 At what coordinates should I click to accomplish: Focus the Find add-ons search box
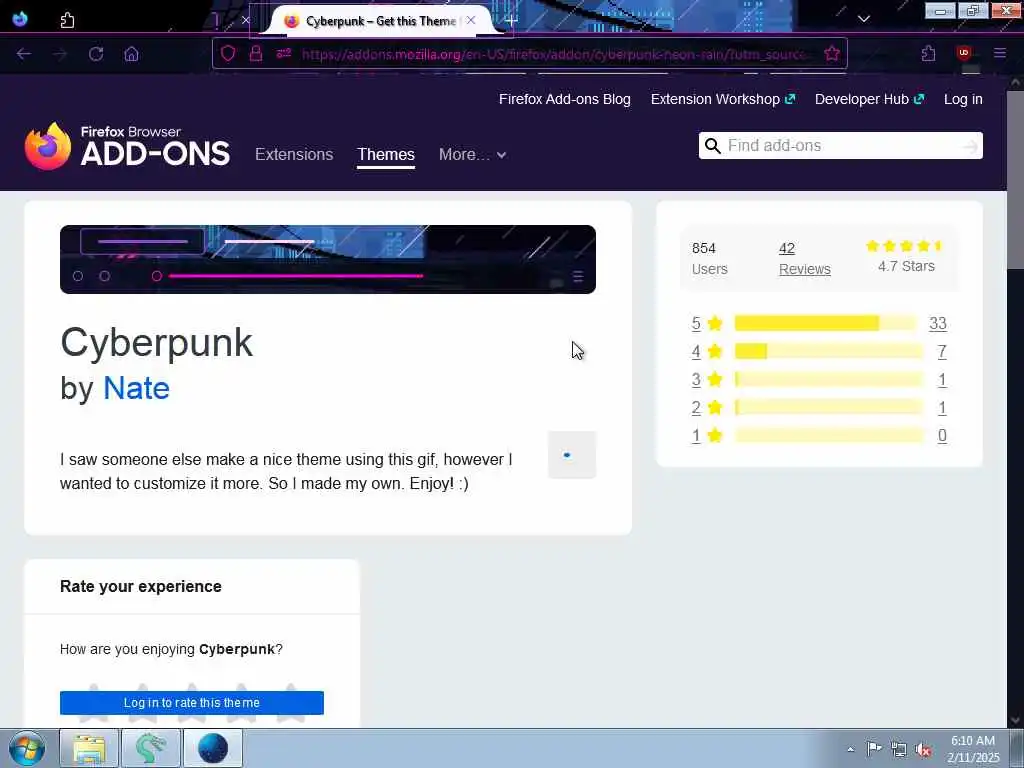pyautogui.click(x=842, y=146)
